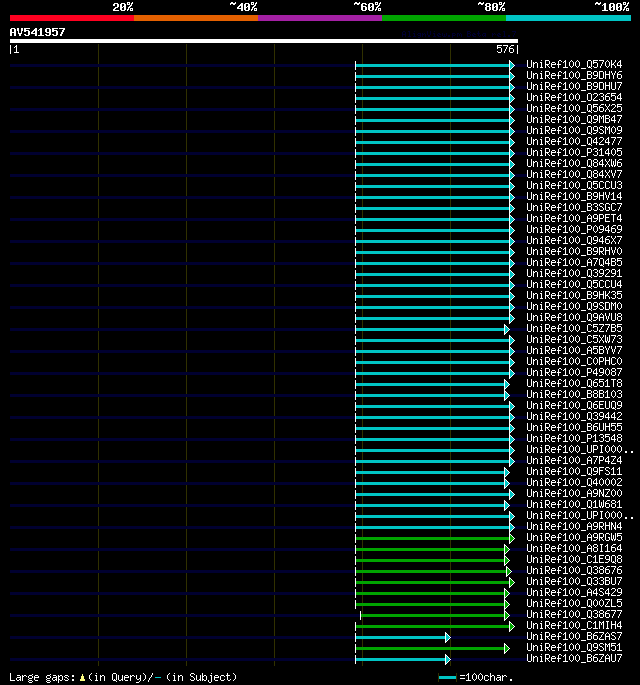Click the query end position label 576
This screenshot has width=640, height=685.
click(x=505, y=49)
